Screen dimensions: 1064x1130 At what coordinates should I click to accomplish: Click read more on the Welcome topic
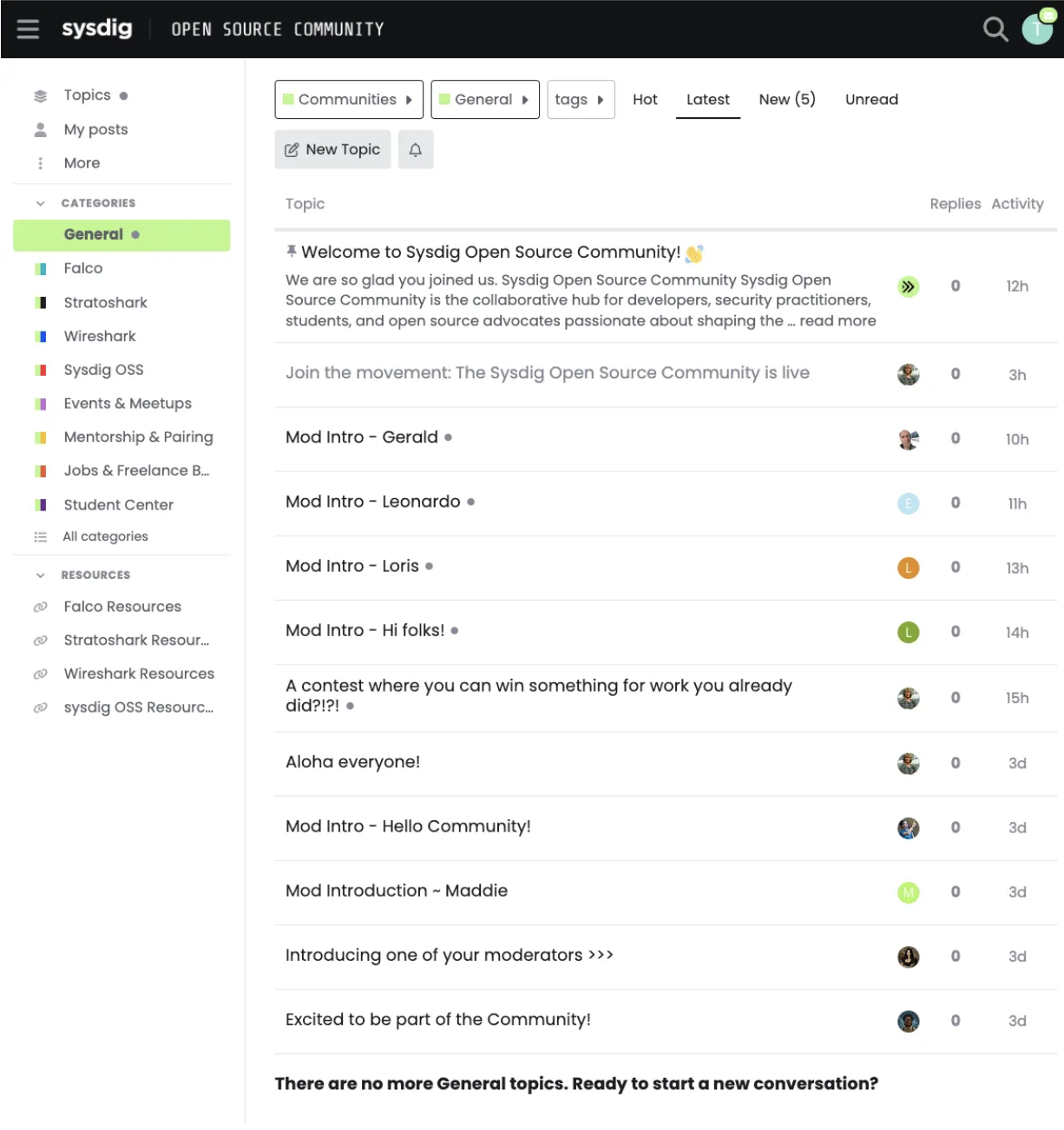tap(837, 321)
